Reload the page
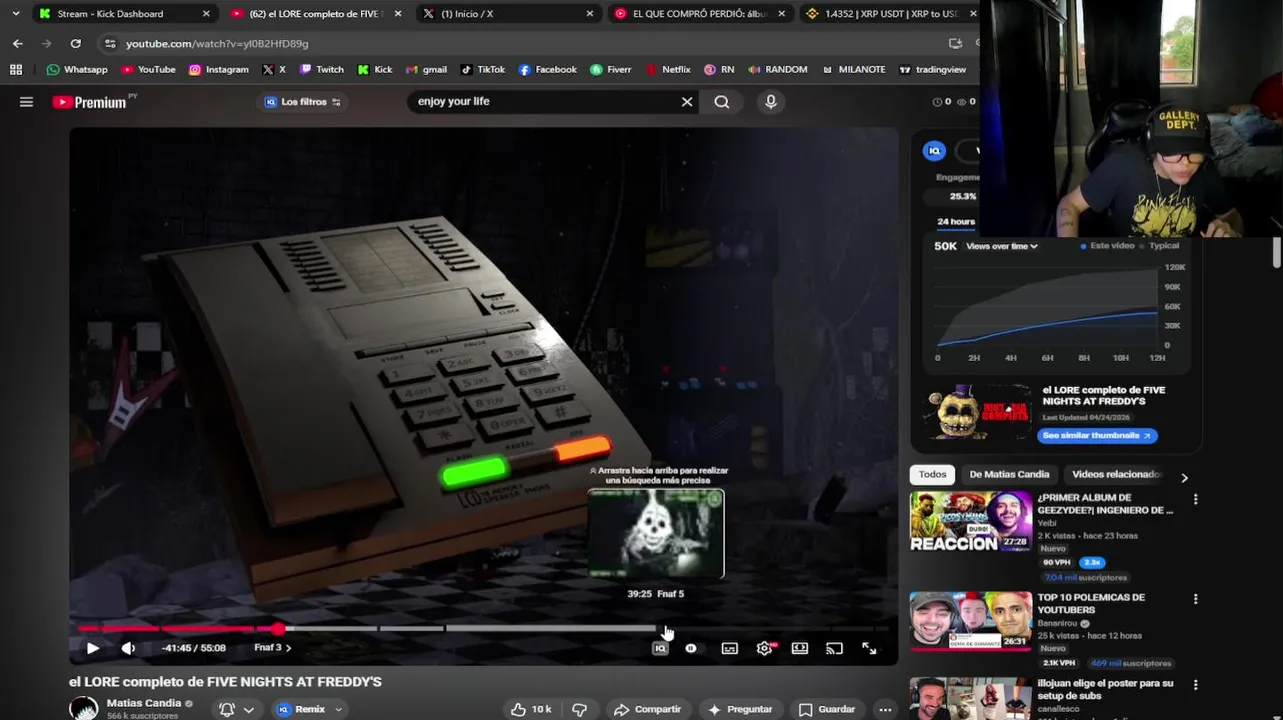Screen dimensions: 1283x720 (x=75, y=43)
